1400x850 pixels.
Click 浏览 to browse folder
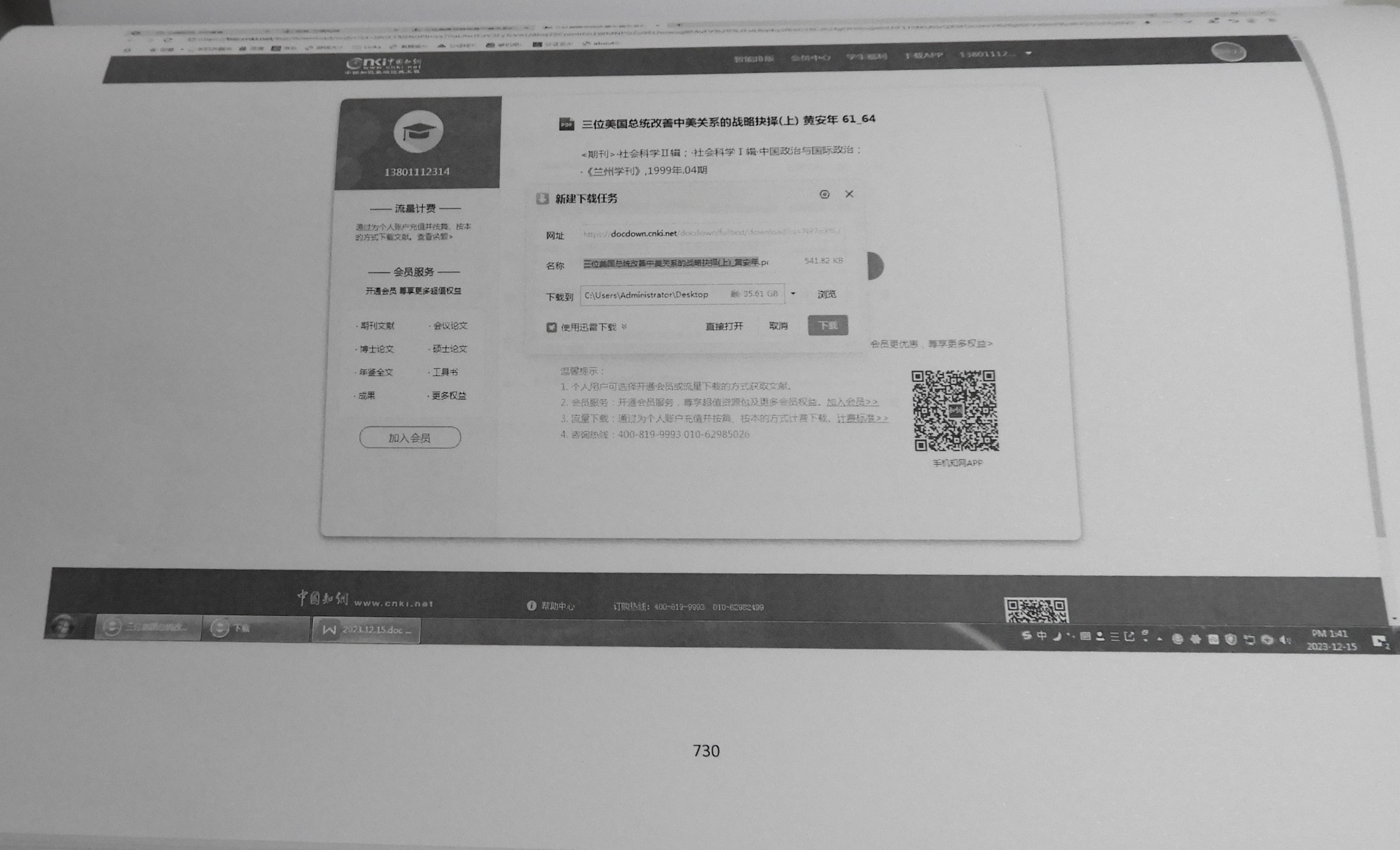827,294
